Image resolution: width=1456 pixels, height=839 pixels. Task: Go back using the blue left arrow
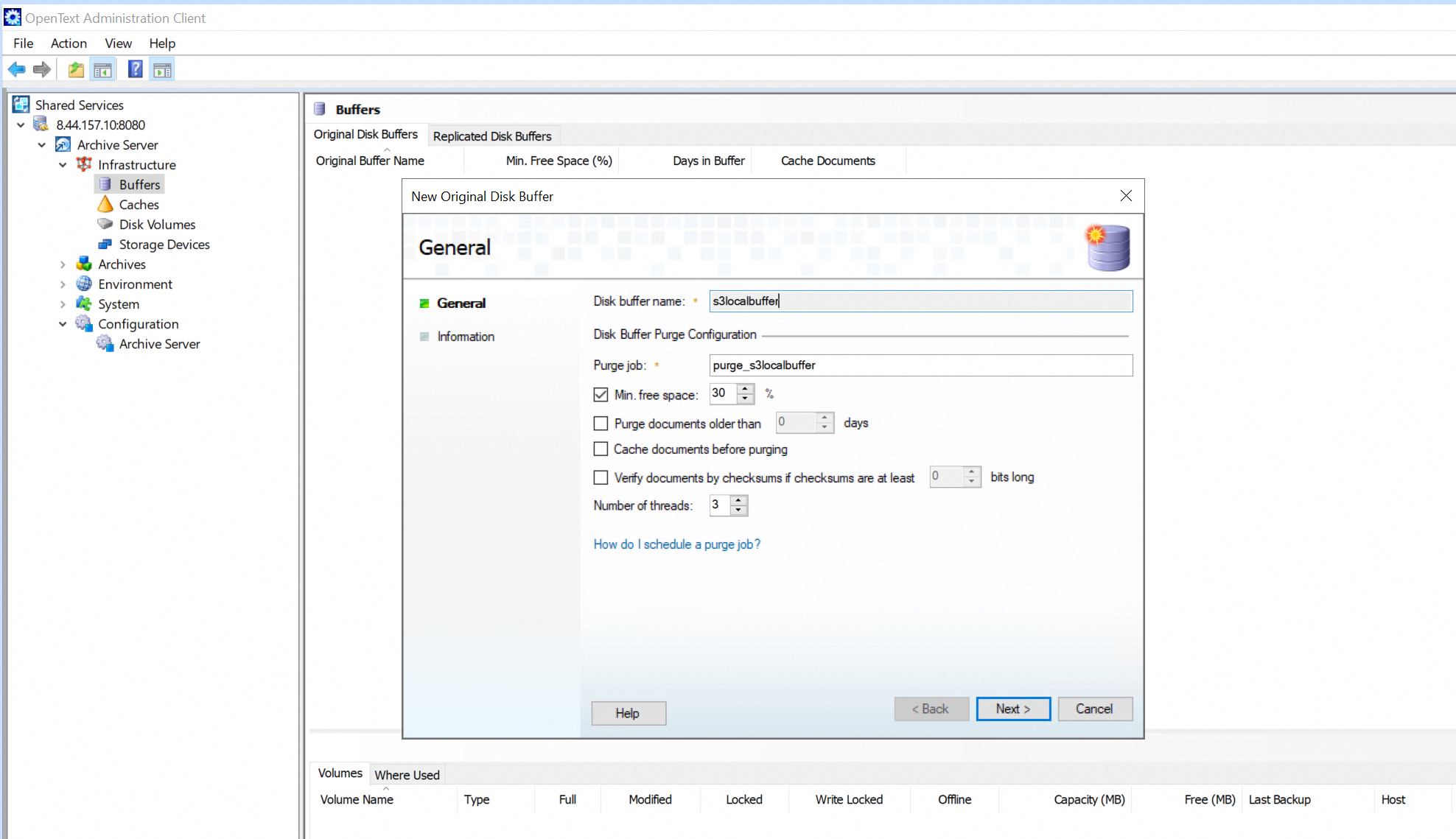(16, 70)
